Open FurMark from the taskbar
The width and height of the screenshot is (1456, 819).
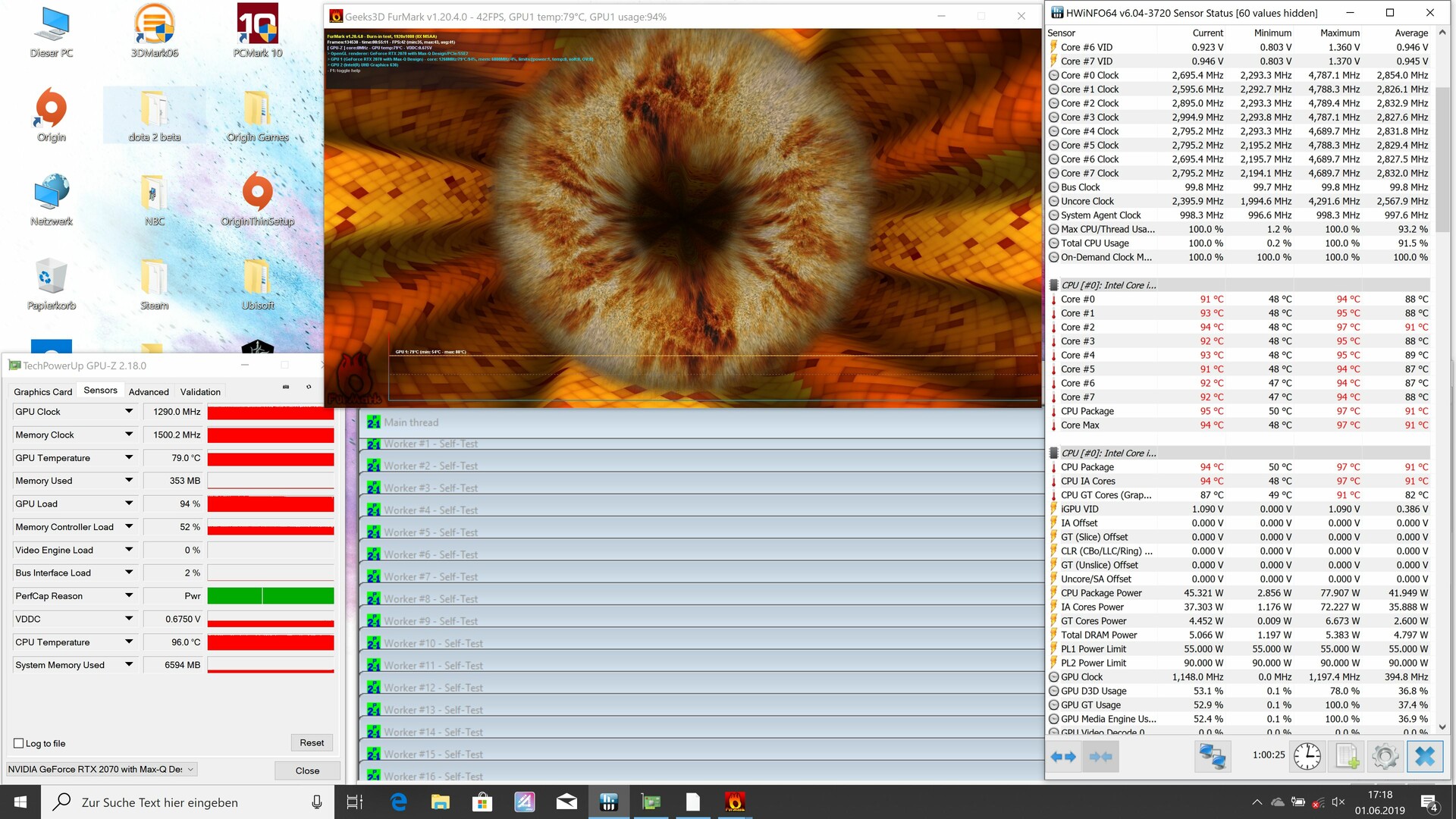734,802
